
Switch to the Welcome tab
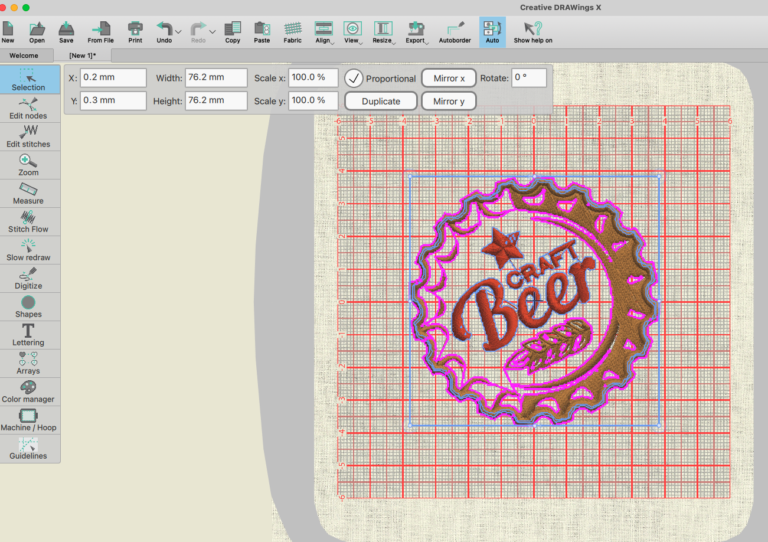pyautogui.click(x=22, y=56)
